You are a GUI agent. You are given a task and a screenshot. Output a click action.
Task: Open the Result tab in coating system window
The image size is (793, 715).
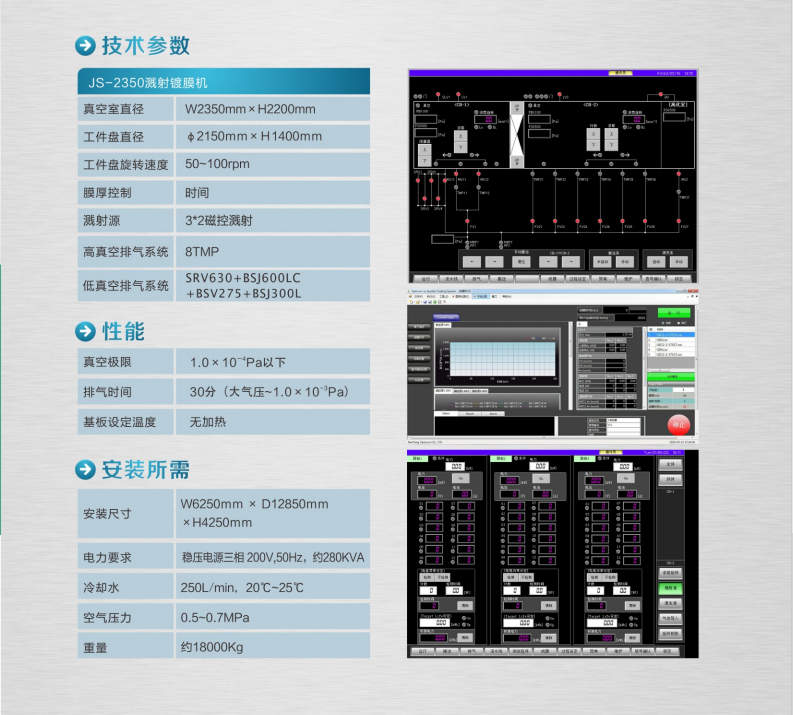(470, 414)
